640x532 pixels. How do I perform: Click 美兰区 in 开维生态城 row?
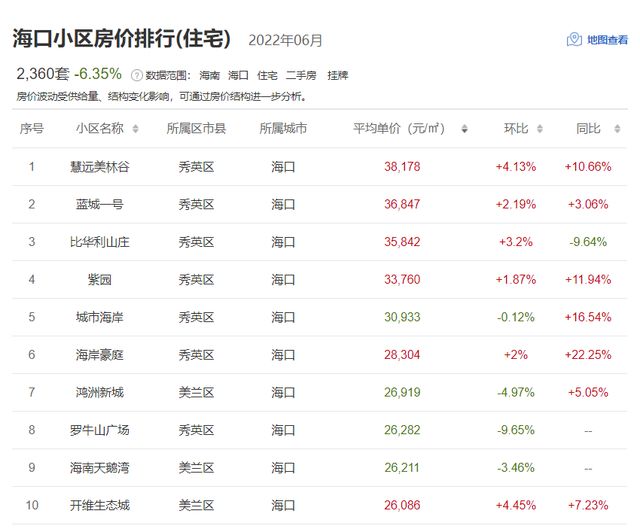(196, 505)
